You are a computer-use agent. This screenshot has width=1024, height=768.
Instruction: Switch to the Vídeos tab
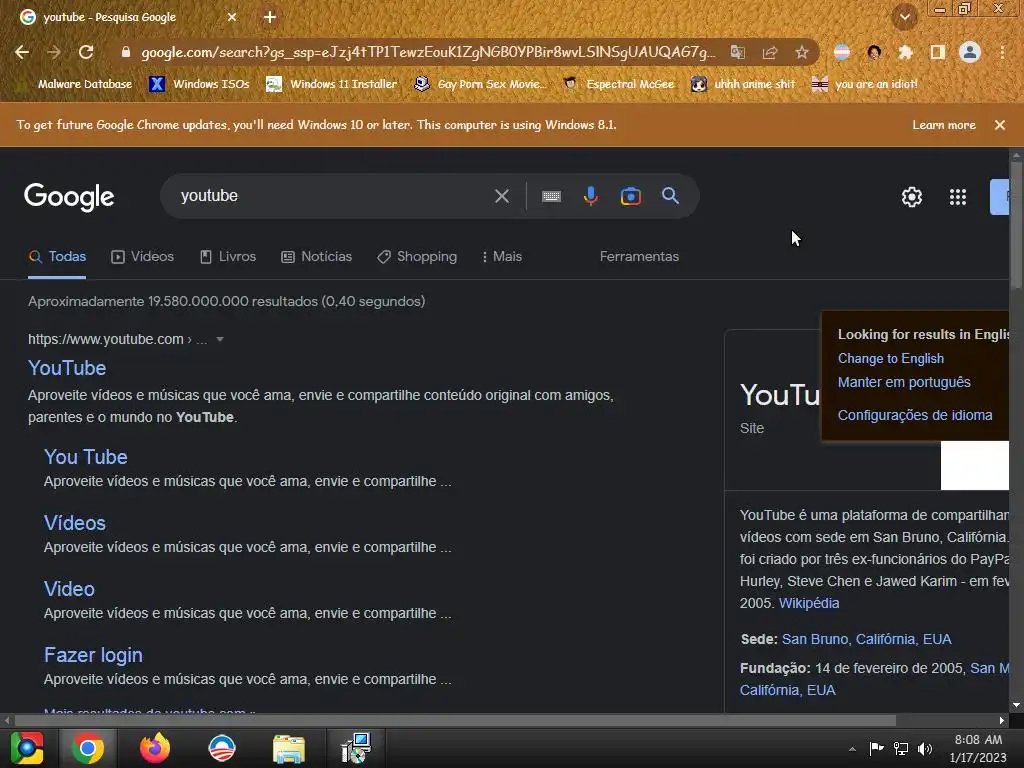click(x=142, y=257)
